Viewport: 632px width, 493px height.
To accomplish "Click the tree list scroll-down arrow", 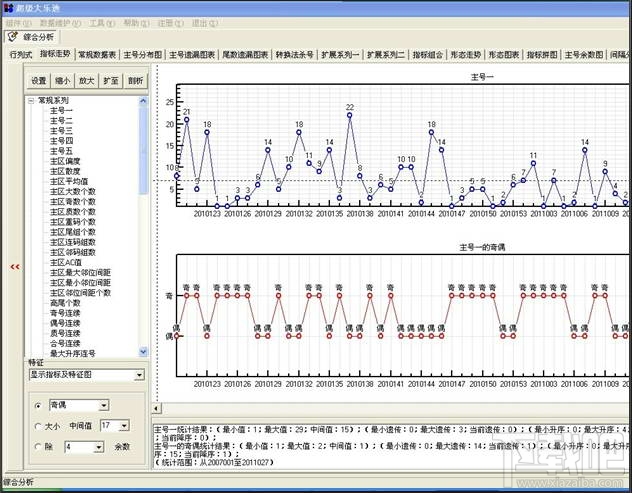I will pyautogui.click(x=143, y=352).
